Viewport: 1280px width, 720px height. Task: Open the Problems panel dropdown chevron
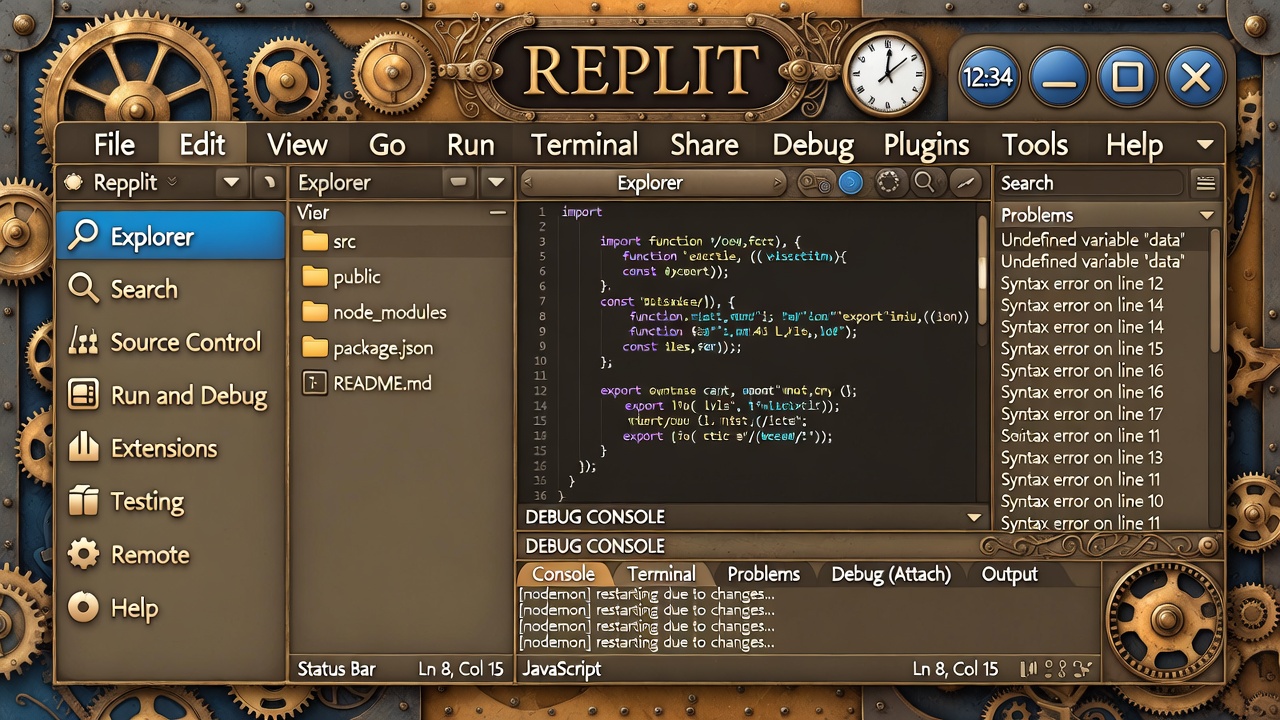click(1207, 214)
